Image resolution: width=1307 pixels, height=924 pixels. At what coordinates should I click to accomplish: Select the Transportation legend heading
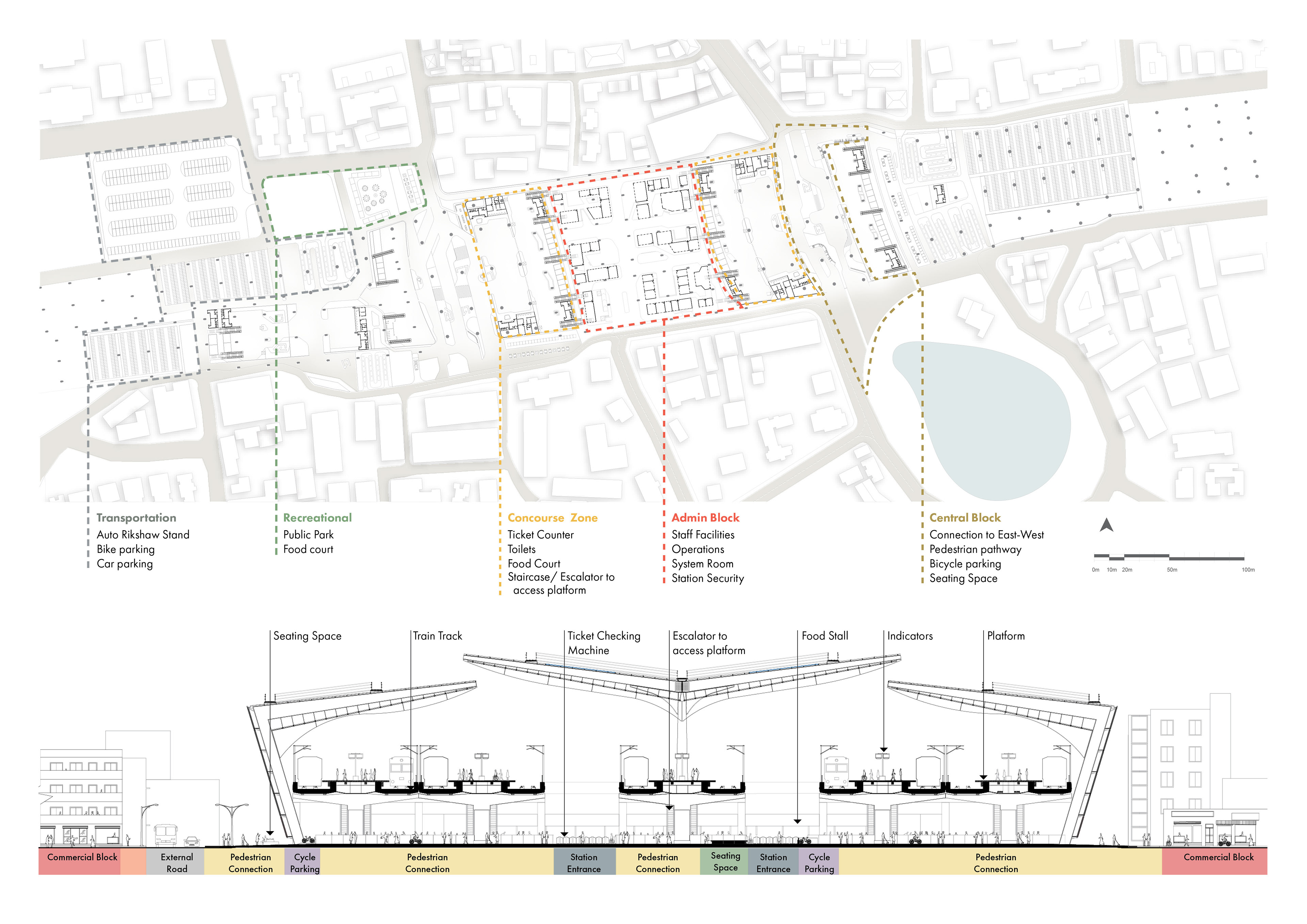[136, 518]
